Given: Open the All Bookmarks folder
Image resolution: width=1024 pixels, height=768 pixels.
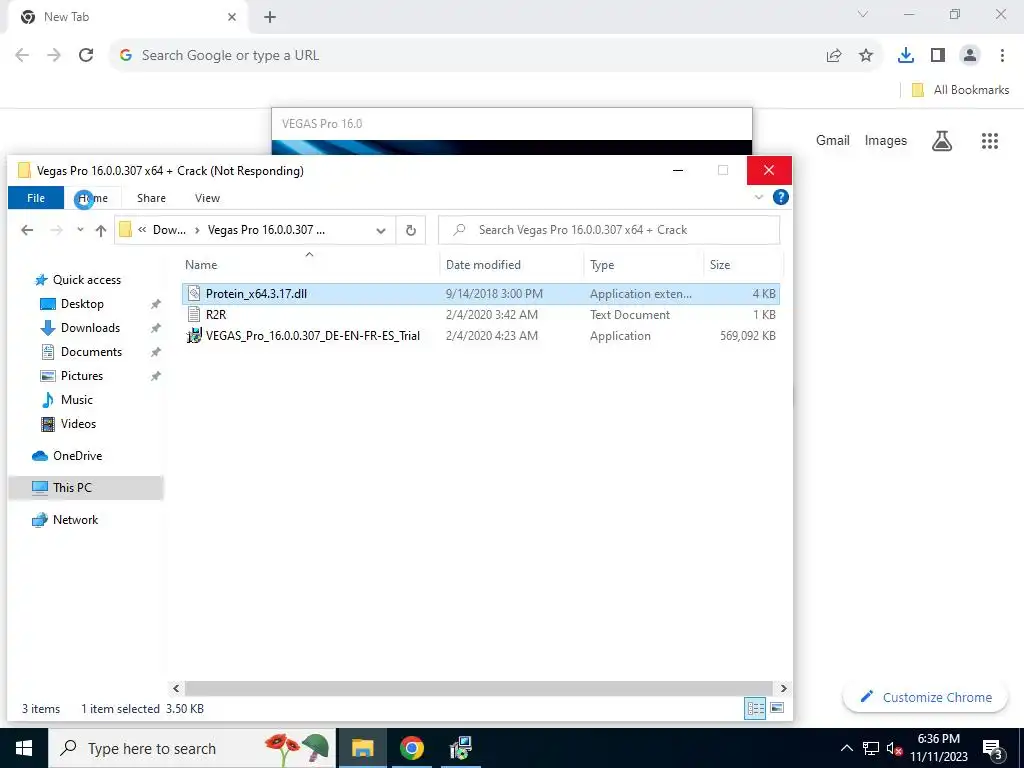Looking at the screenshot, I should 960,90.
